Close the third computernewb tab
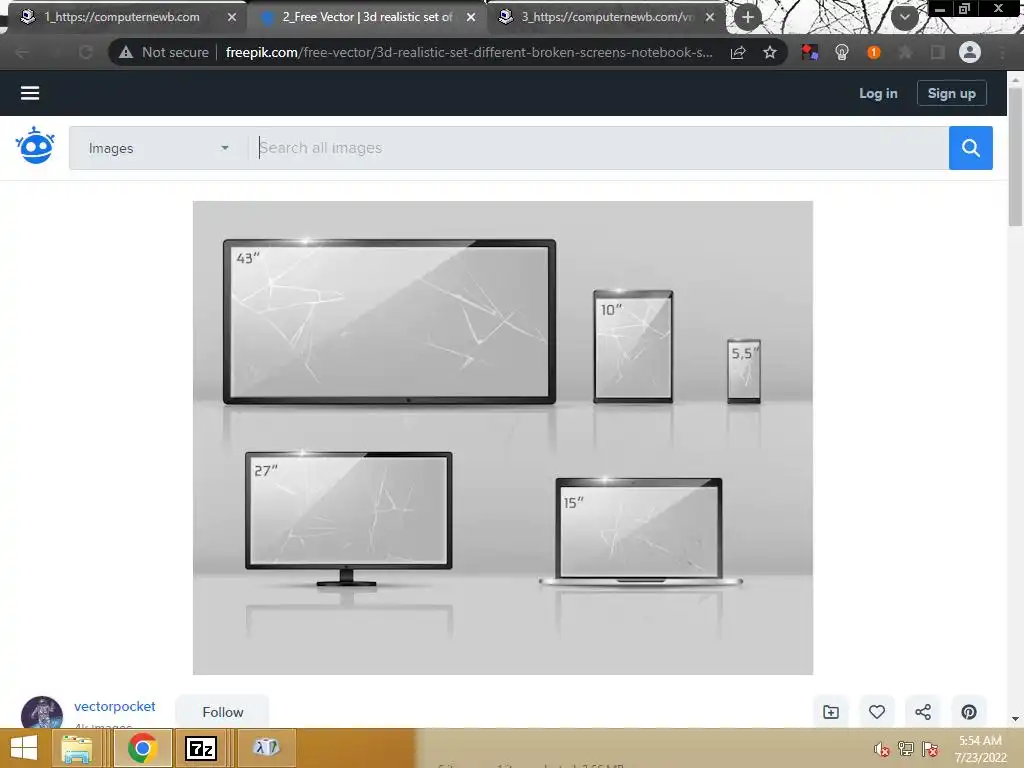The width and height of the screenshot is (1024, 768). (x=710, y=18)
